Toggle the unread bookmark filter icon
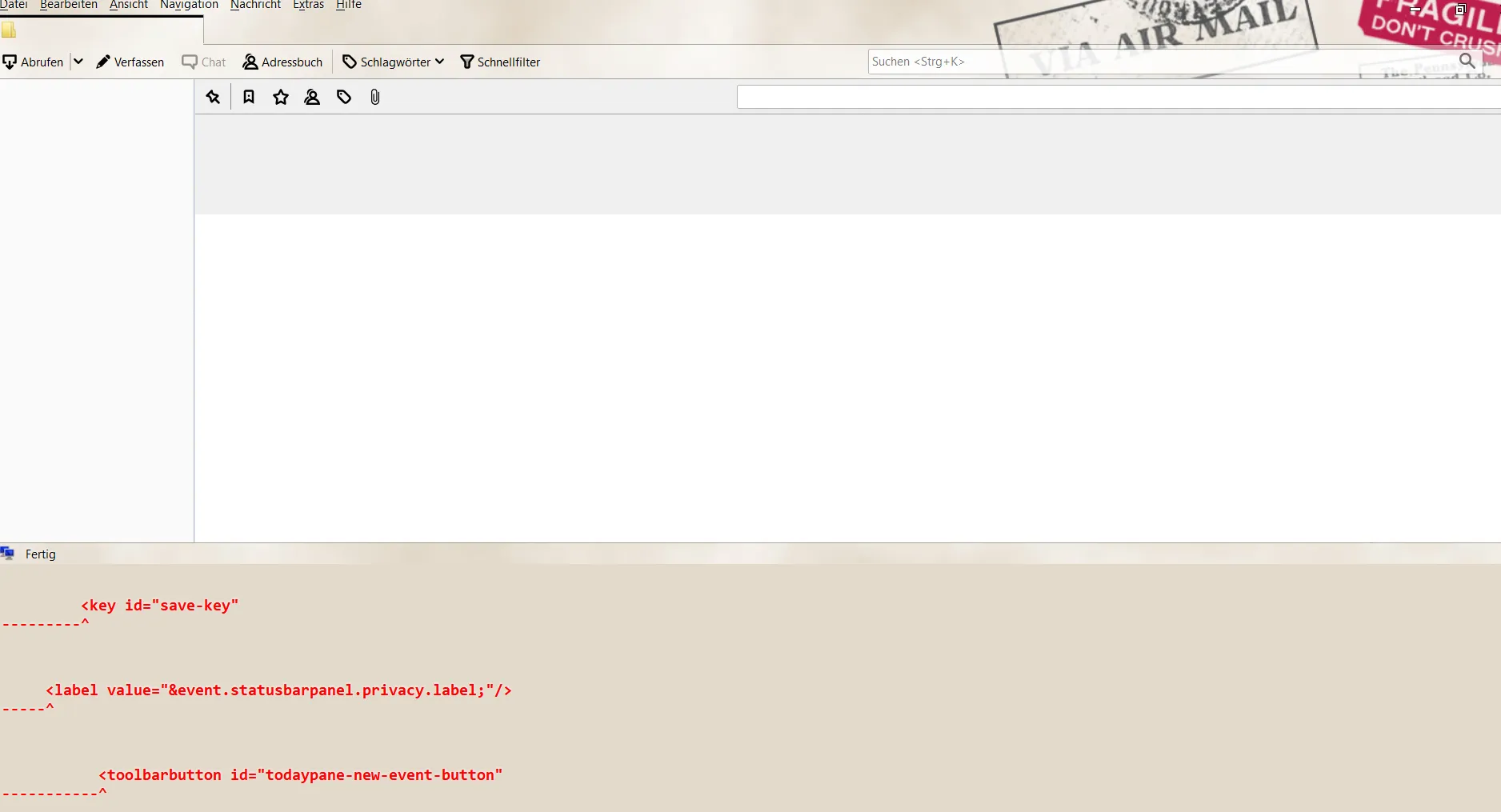Image resolution: width=1501 pixels, height=812 pixels. point(249,97)
